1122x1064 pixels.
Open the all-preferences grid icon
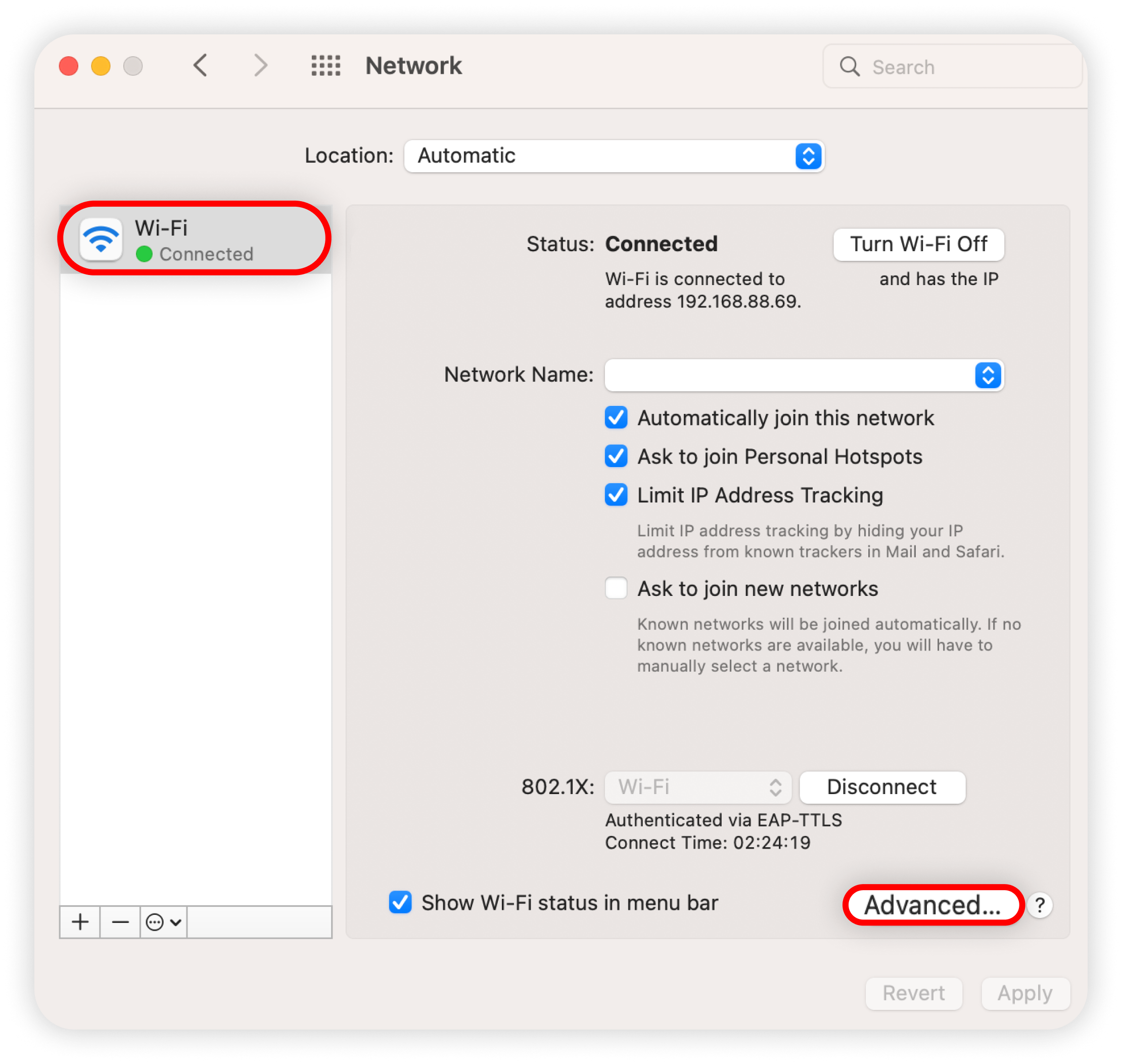click(x=326, y=66)
